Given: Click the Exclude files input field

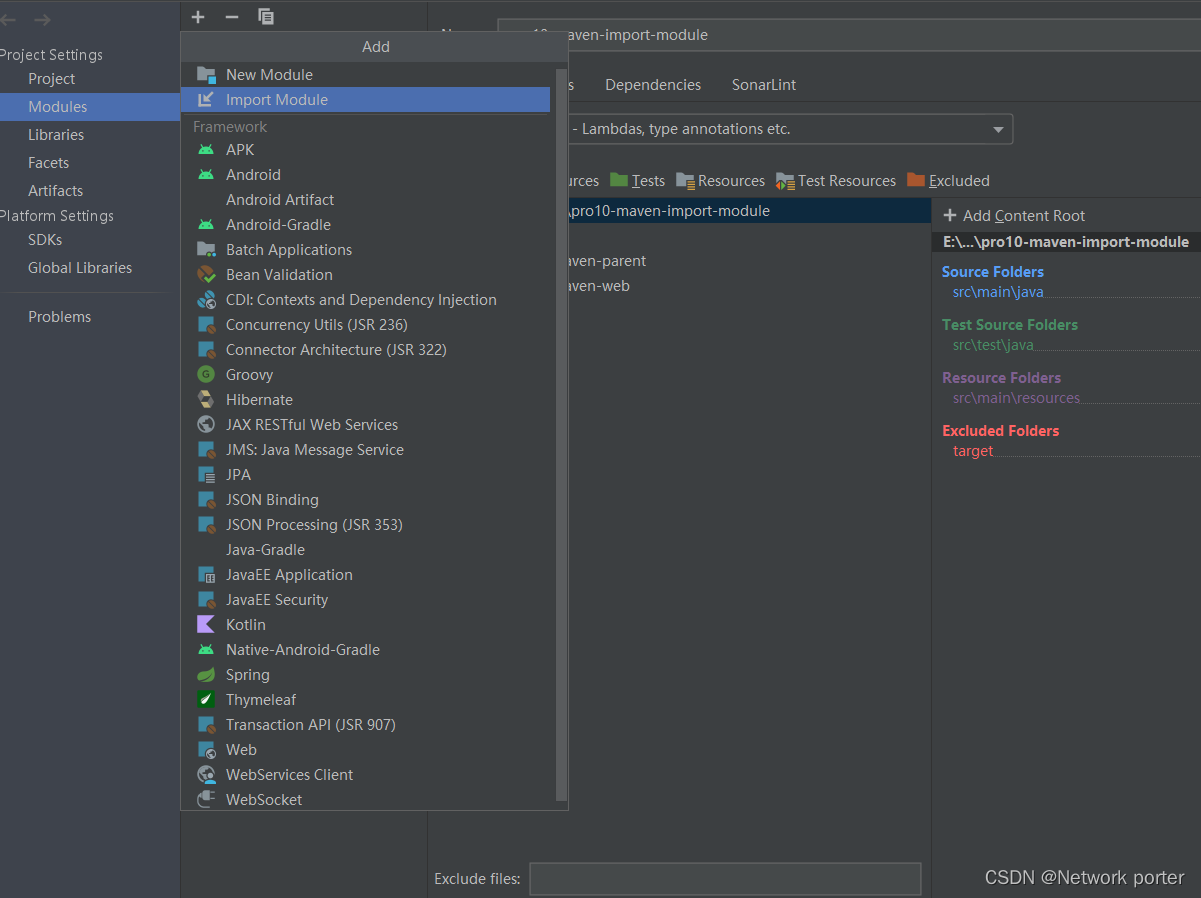Looking at the screenshot, I should coord(725,879).
